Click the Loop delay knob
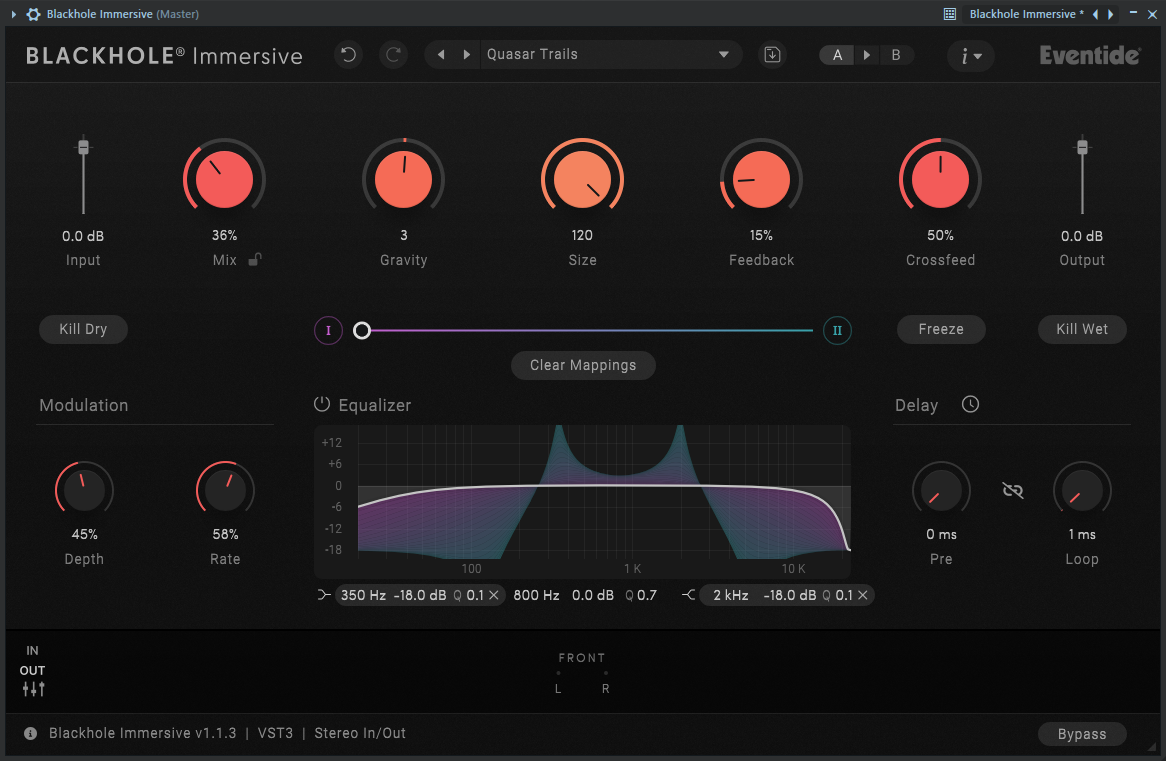The width and height of the screenshot is (1166, 761). click(1082, 490)
